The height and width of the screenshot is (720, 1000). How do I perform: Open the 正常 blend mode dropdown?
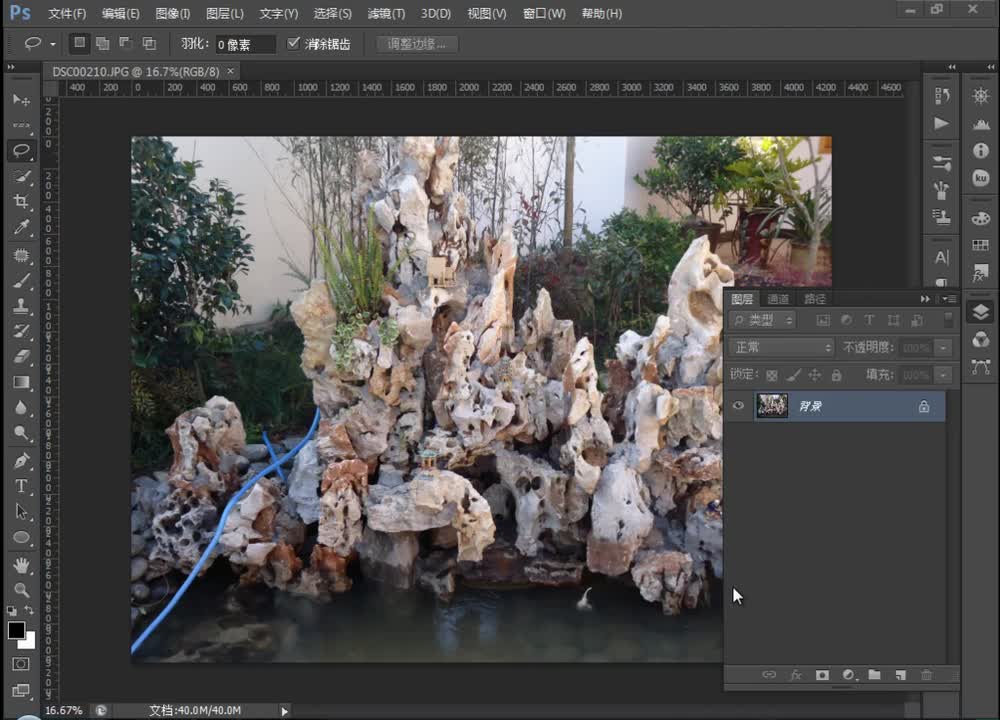tap(782, 347)
